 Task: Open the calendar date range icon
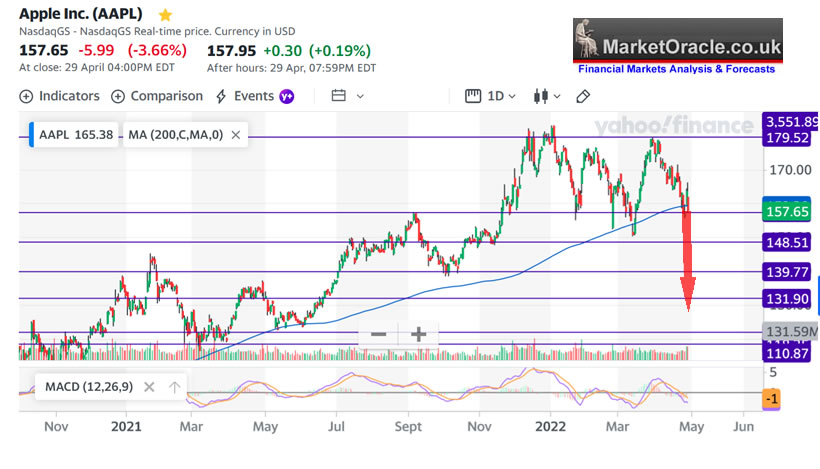pos(338,96)
